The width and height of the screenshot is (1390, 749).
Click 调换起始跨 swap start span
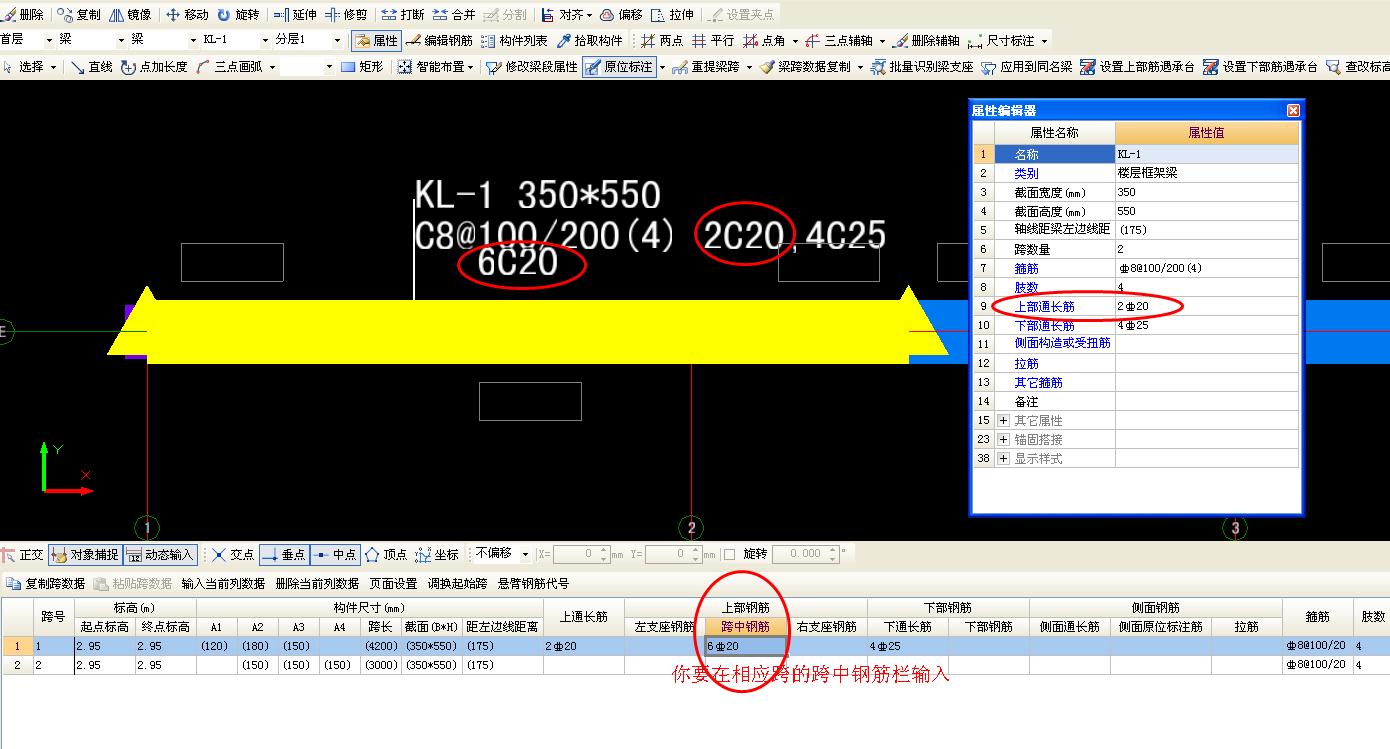[458, 584]
